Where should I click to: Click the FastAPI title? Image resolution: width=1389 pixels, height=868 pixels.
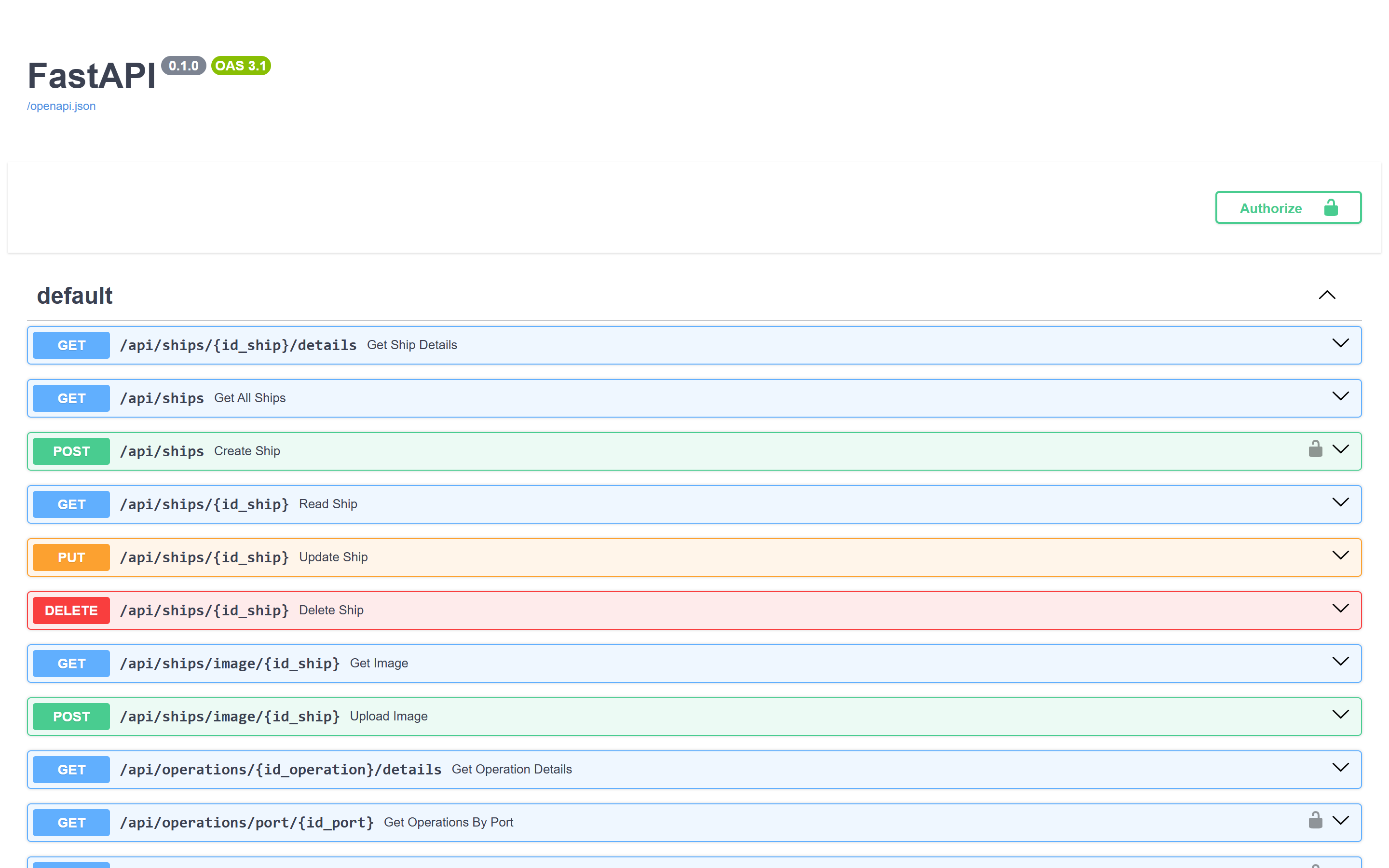[x=92, y=75]
